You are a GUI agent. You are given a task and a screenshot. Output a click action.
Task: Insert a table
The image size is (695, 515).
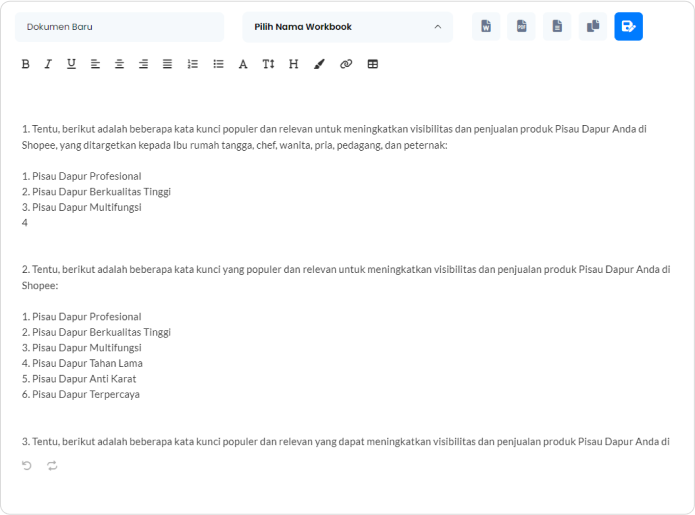pyautogui.click(x=373, y=64)
